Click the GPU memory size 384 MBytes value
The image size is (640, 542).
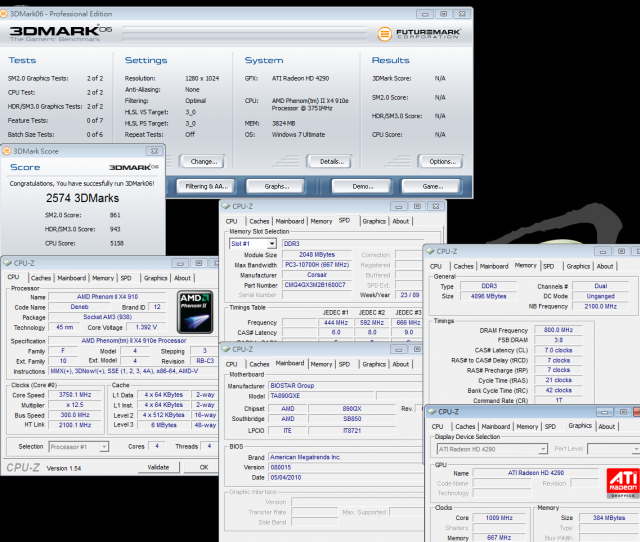coord(609,518)
